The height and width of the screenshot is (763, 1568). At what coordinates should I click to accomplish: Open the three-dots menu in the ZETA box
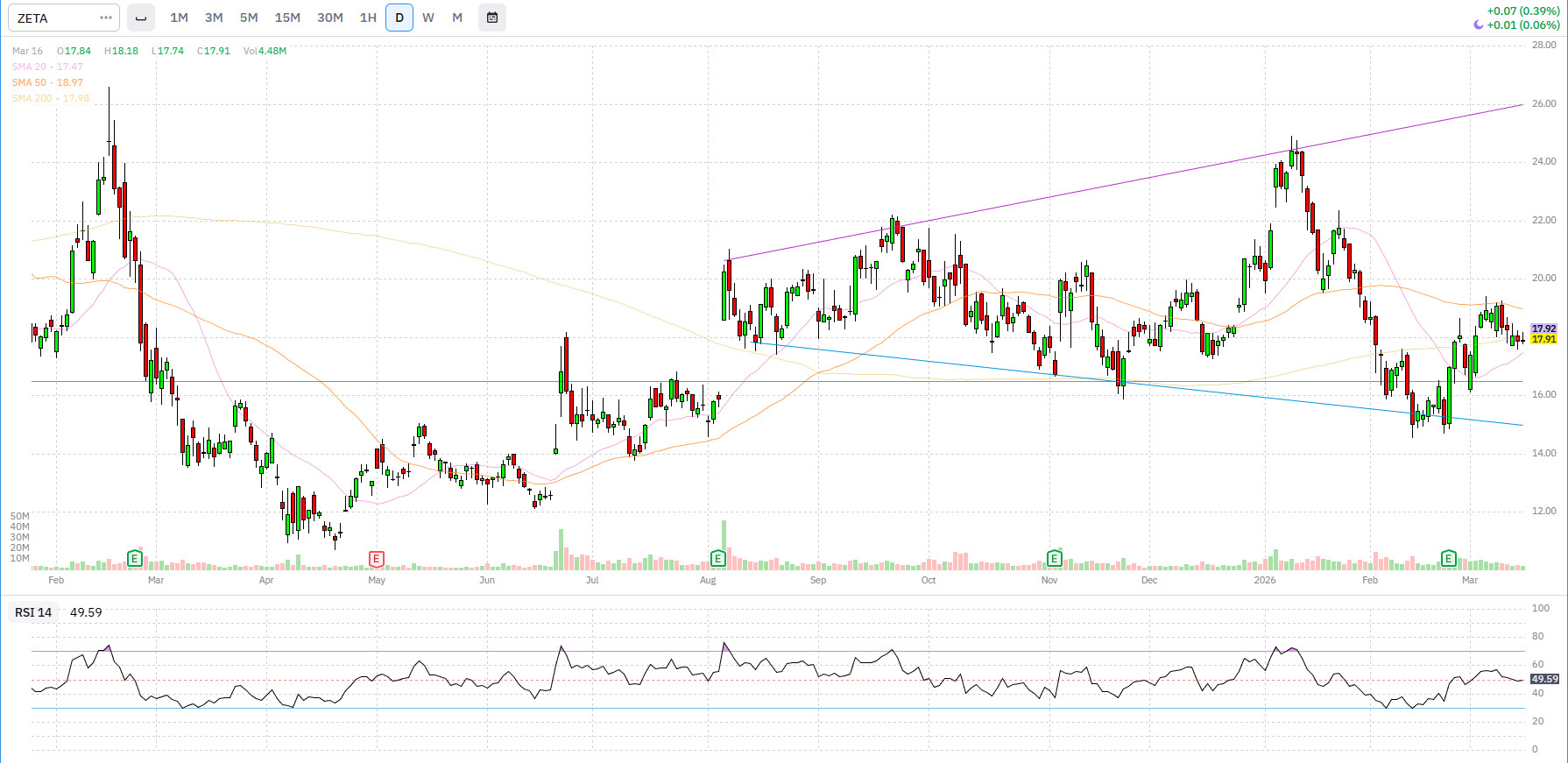point(106,18)
